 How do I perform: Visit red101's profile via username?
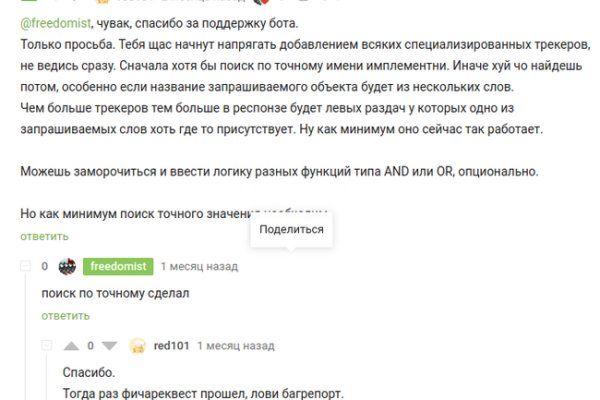(170, 346)
